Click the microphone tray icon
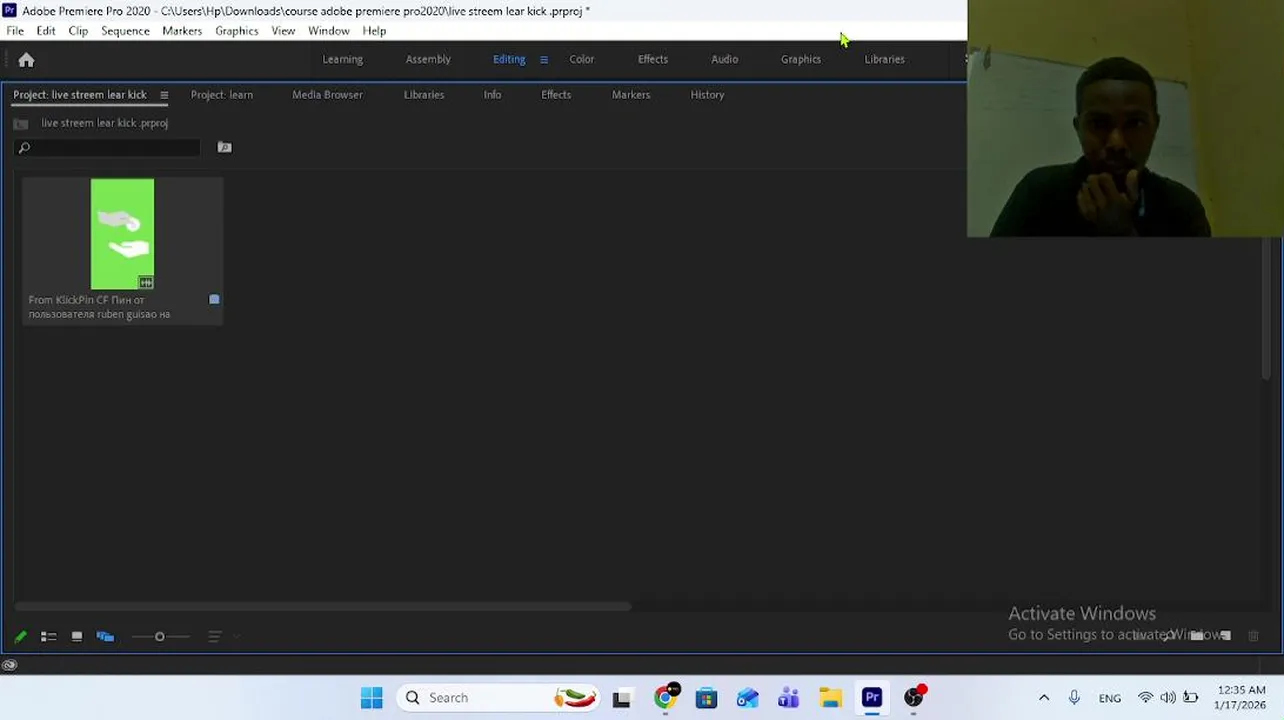1284x720 pixels. [x=1074, y=698]
